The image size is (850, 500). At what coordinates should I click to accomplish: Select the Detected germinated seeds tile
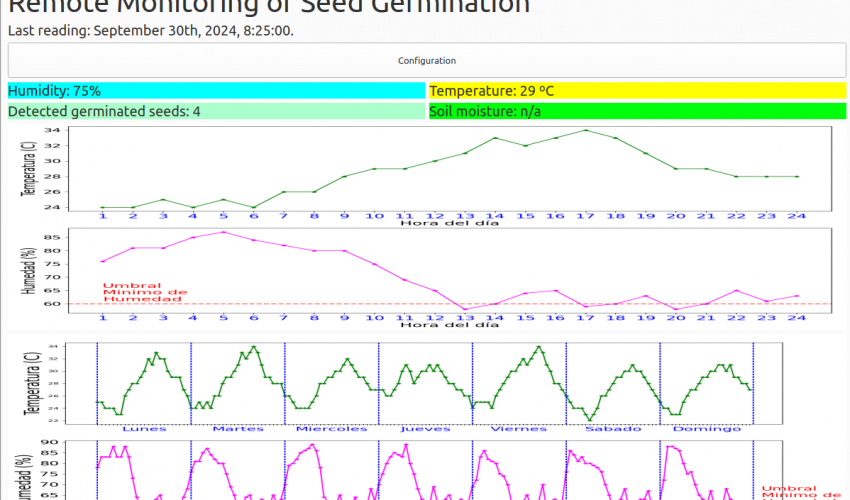(x=216, y=111)
